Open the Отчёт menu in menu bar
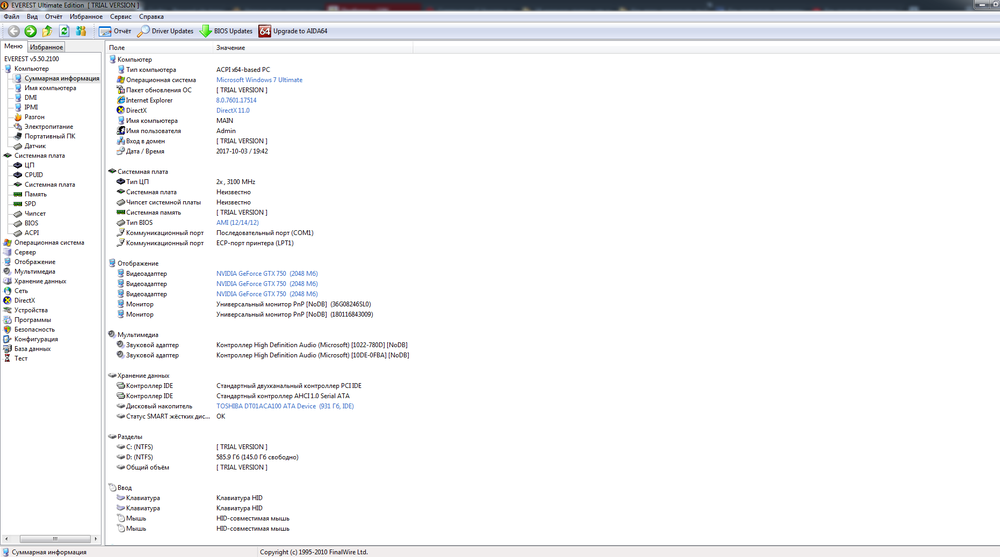This screenshot has height=557, width=1000. pyautogui.click(x=54, y=17)
